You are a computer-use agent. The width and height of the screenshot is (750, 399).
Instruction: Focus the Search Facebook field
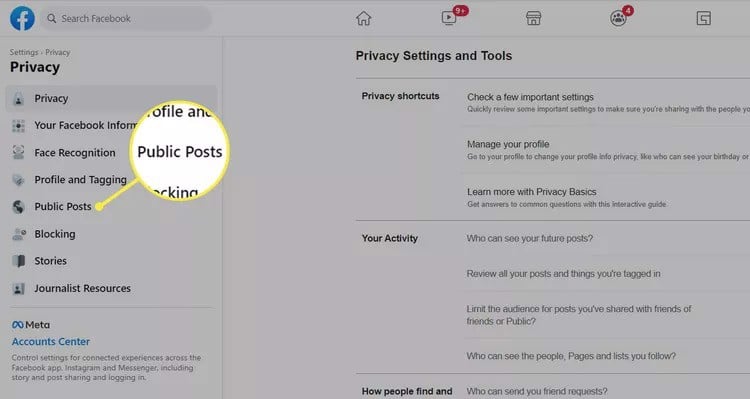pyautogui.click(x=125, y=19)
